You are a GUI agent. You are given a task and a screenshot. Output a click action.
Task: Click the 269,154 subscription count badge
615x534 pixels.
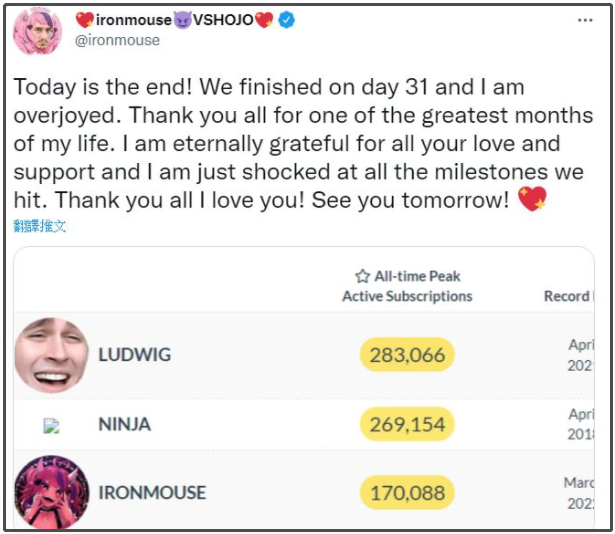click(x=407, y=424)
